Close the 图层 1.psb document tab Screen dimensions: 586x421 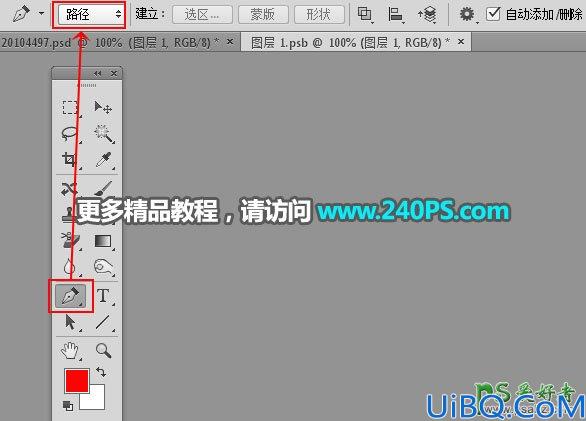461,42
